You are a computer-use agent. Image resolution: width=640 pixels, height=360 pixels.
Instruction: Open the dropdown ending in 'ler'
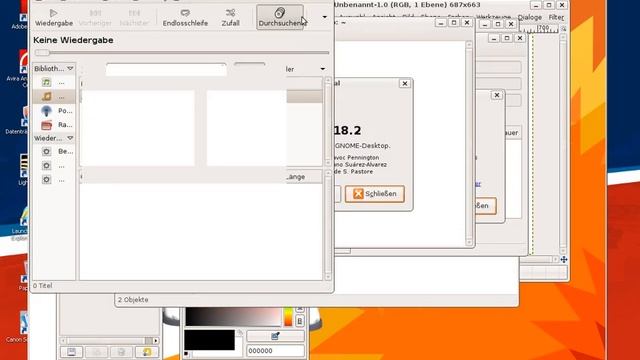[305, 69]
